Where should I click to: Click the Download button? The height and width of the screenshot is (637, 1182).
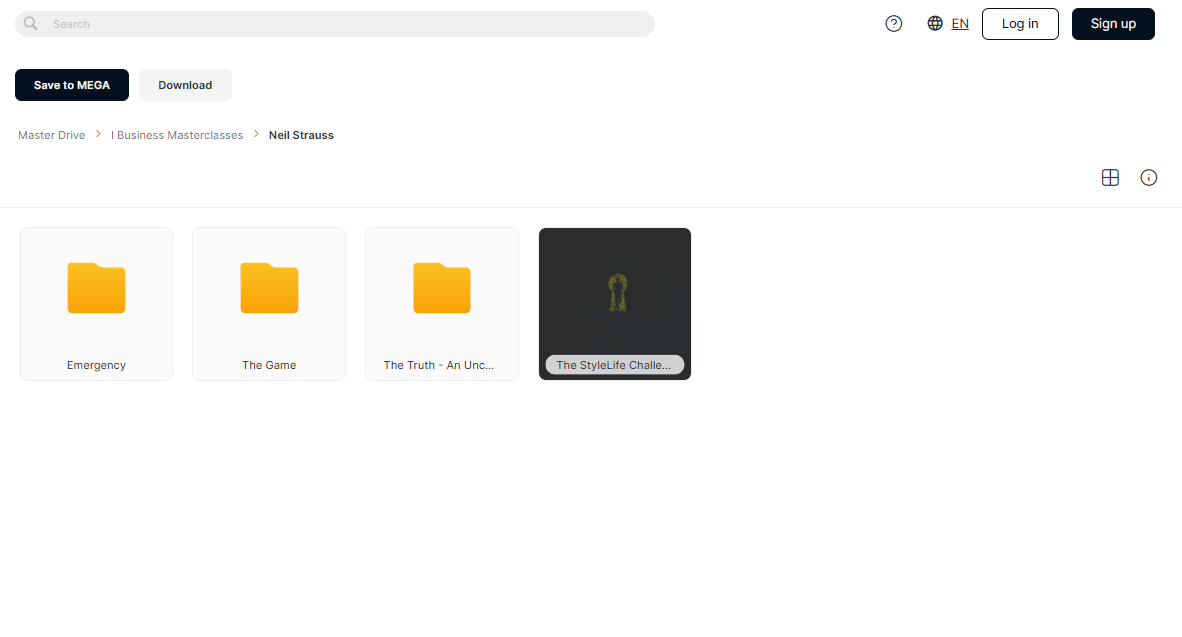pyautogui.click(x=185, y=85)
